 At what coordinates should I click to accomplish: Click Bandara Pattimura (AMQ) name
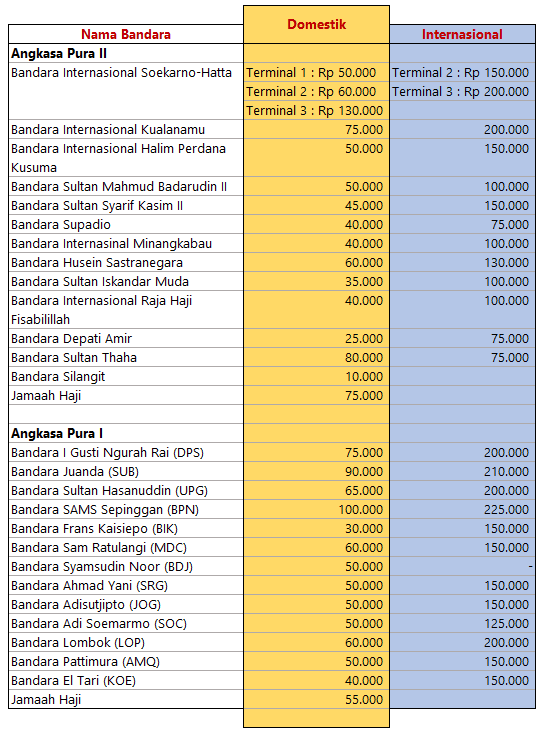coord(85,662)
